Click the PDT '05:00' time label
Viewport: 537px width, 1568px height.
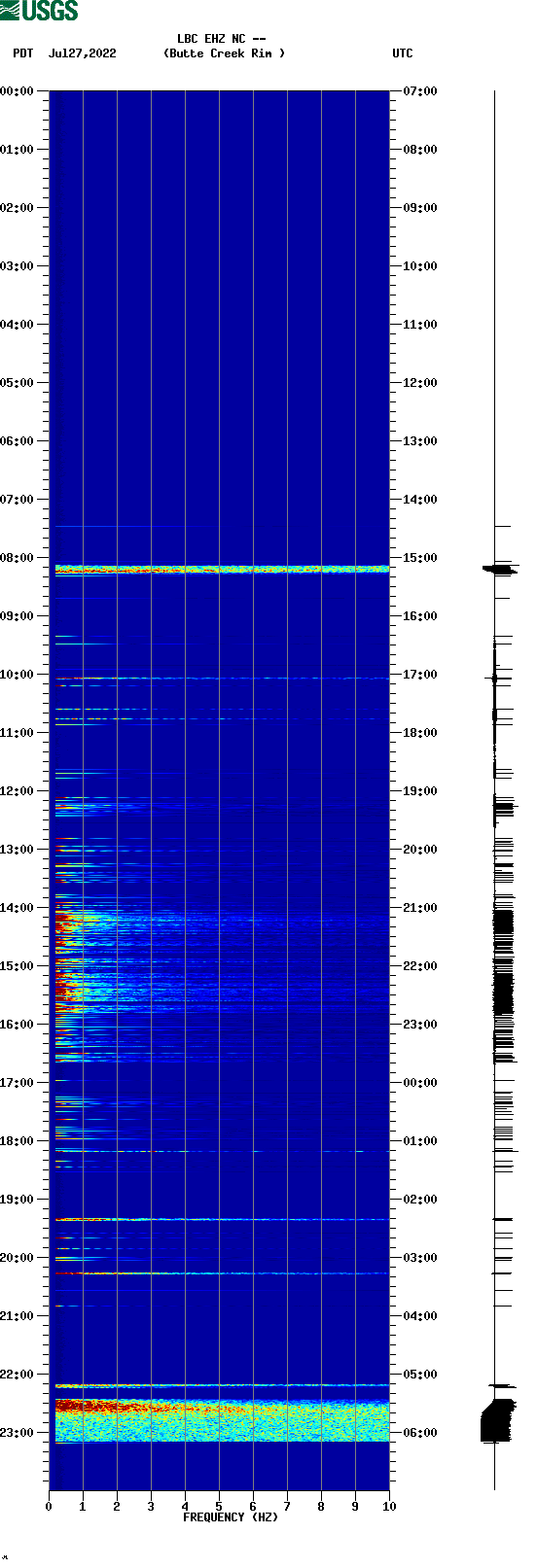pos(18,383)
